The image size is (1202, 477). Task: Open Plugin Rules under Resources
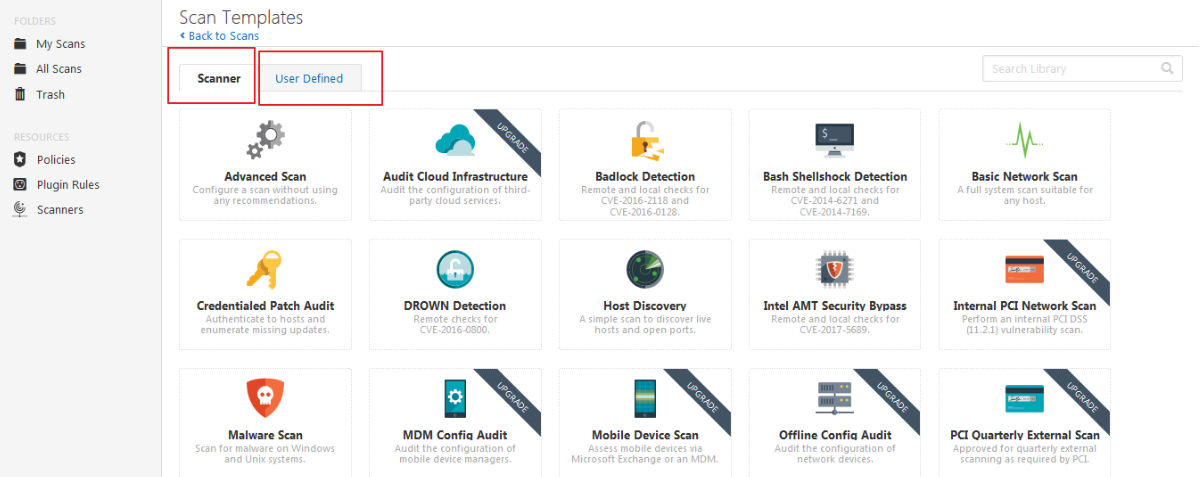[x=68, y=185]
